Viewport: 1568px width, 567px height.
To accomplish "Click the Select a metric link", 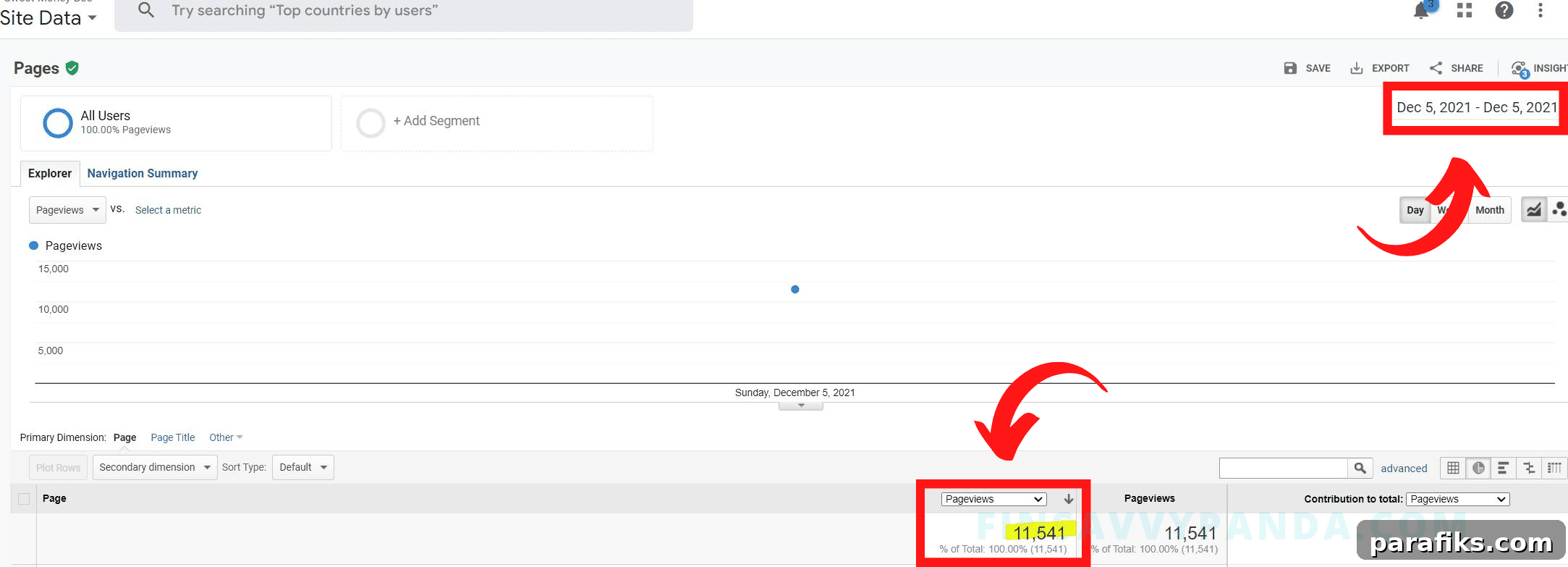I will pyautogui.click(x=168, y=210).
